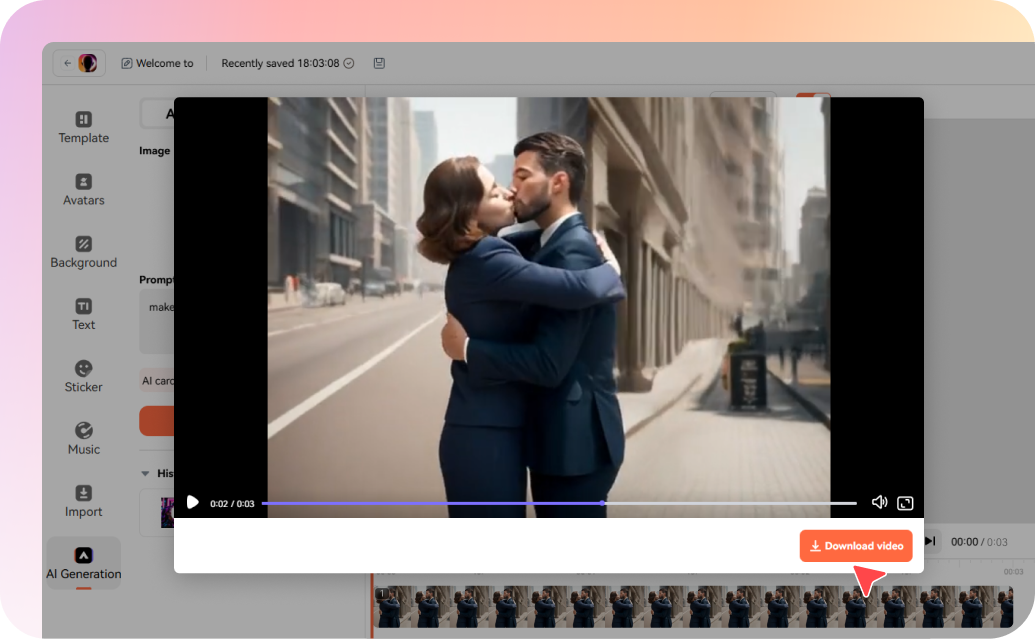Open the Import sidebar panel
Screen dimensions: 1035x639
coord(83,502)
